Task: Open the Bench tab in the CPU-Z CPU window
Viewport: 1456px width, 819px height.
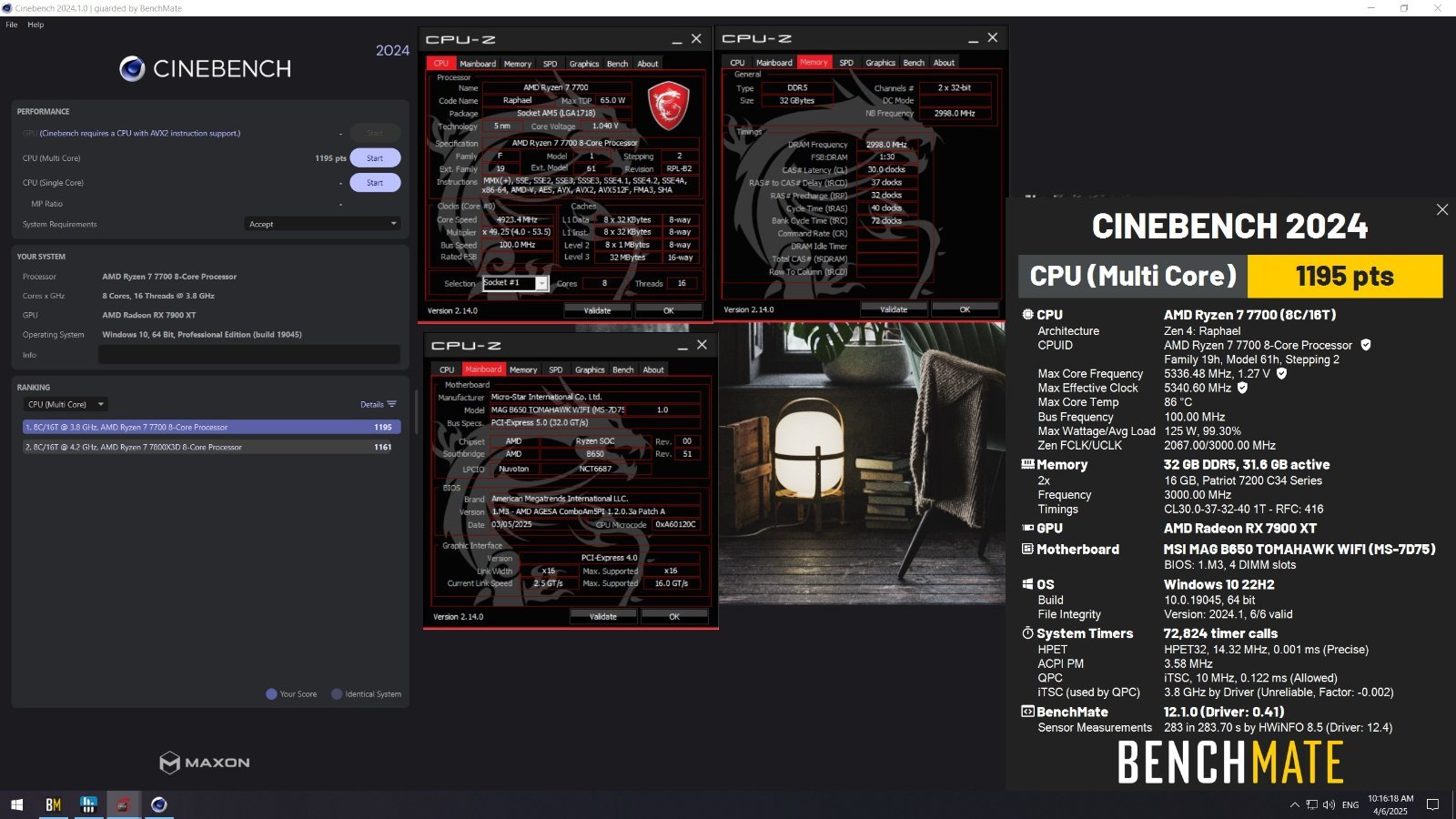Action: click(617, 64)
